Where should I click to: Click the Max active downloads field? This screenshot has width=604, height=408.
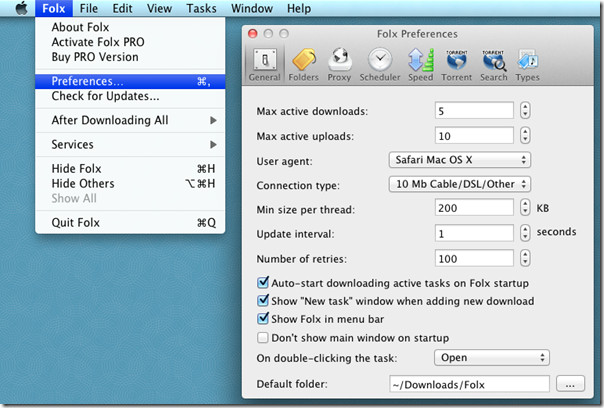click(x=474, y=111)
